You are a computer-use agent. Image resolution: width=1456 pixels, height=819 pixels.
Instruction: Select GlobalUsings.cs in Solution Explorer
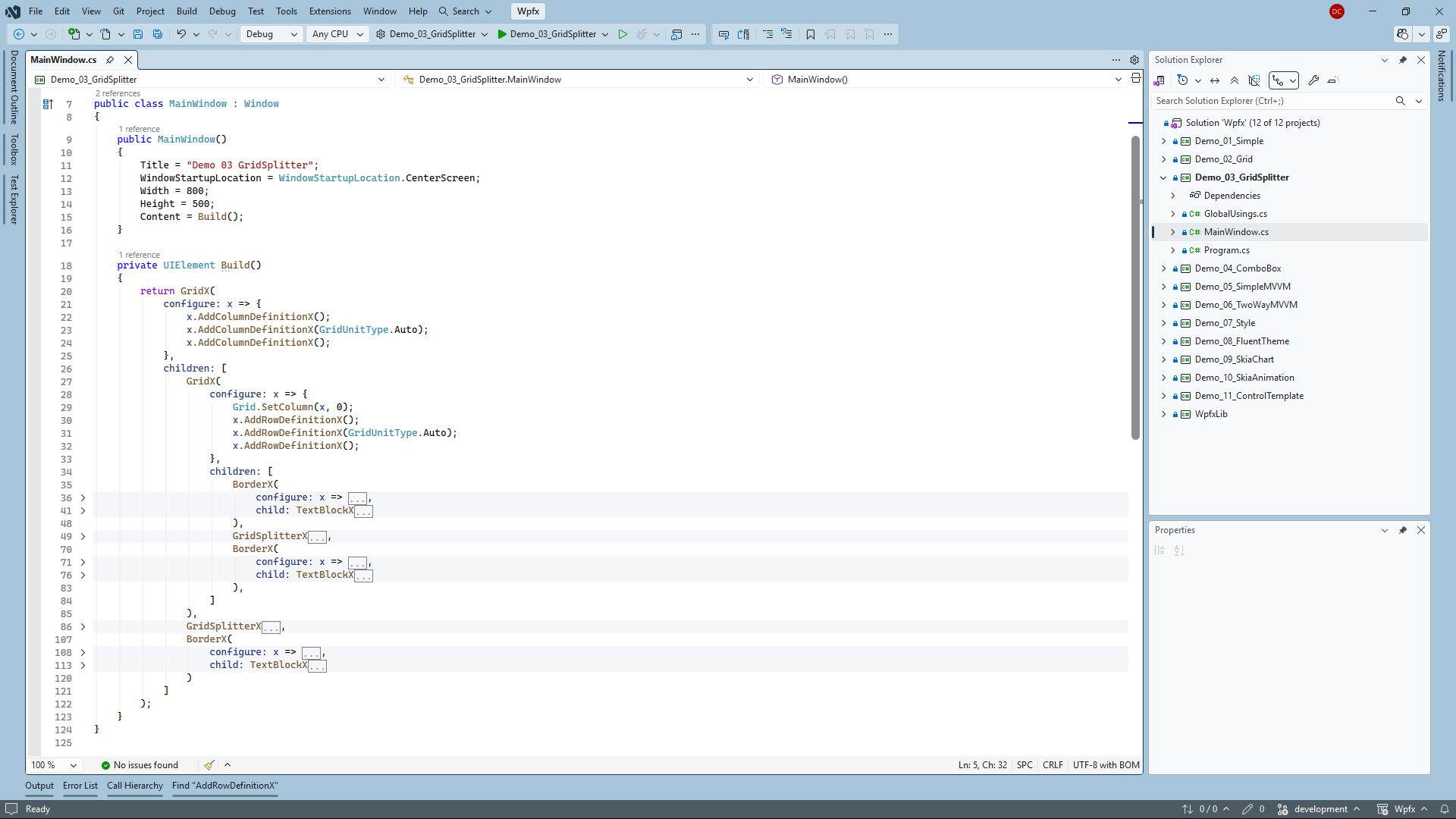click(1235, 214)
